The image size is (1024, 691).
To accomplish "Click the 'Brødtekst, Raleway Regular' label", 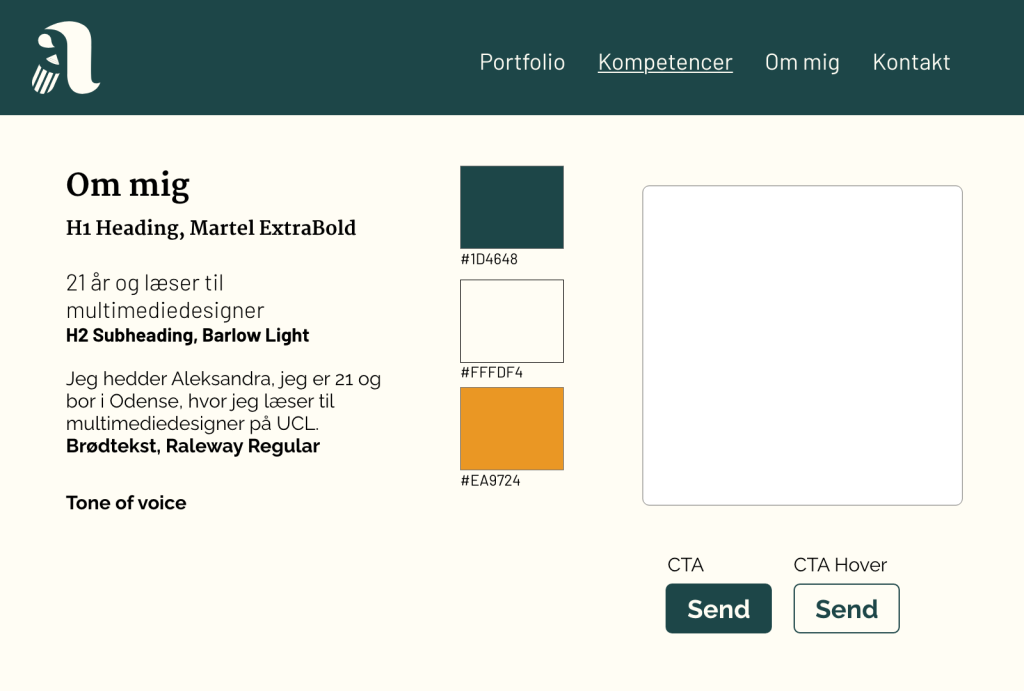I will point(193,446).
